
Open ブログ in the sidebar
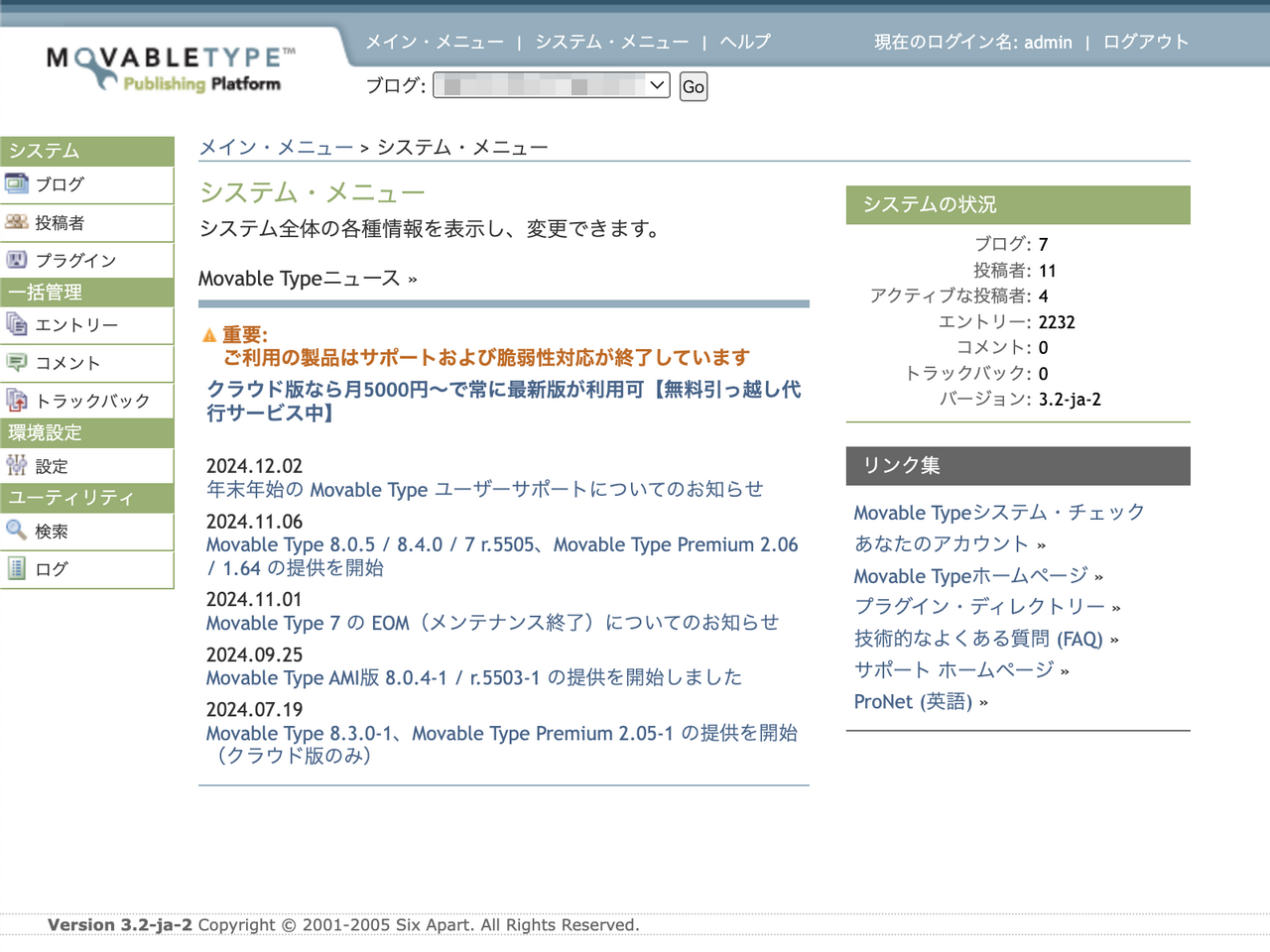[60, 184]
